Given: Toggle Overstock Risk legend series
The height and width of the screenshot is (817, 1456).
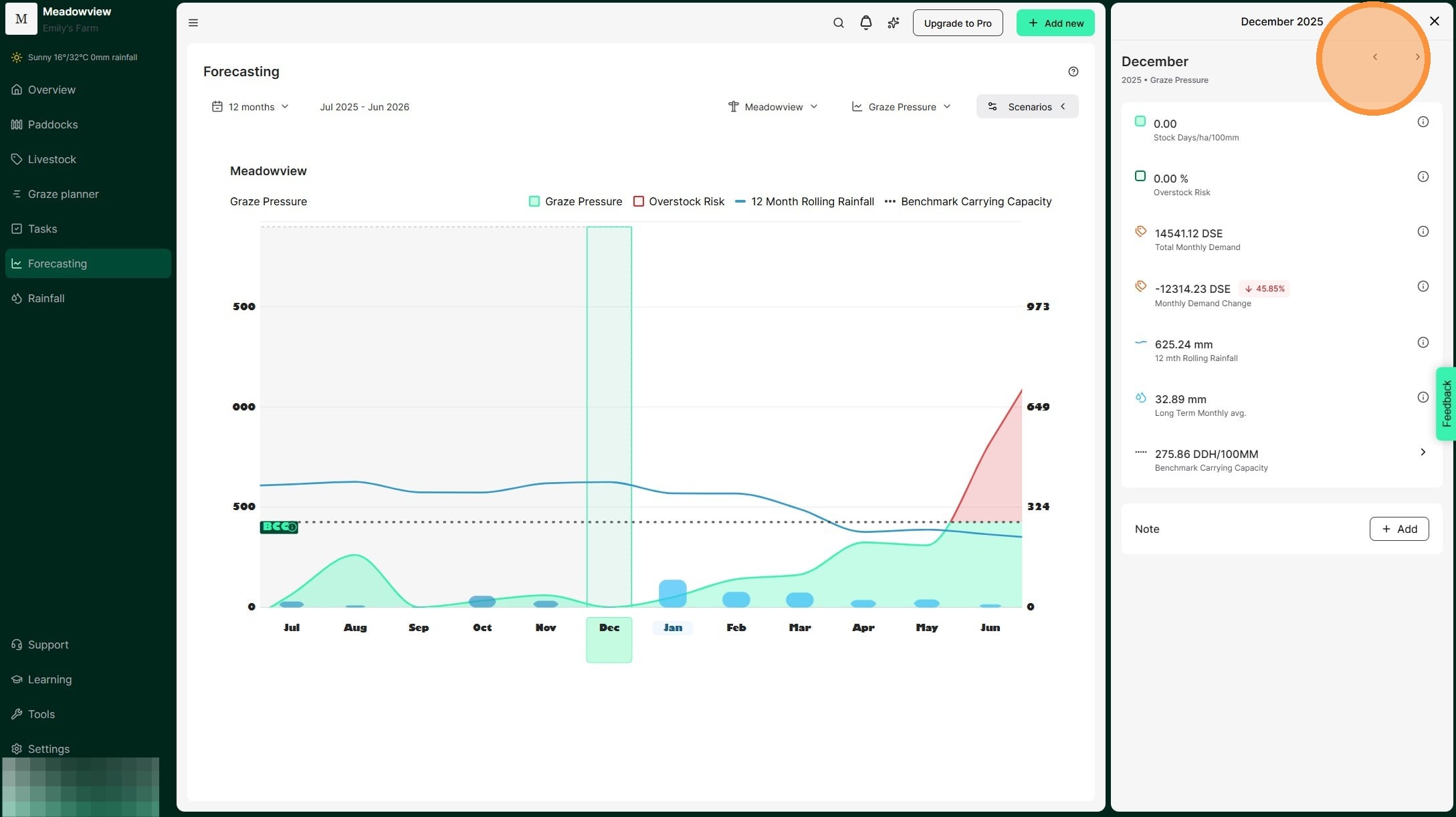Looking at the screenshot, I should (679, 201).
